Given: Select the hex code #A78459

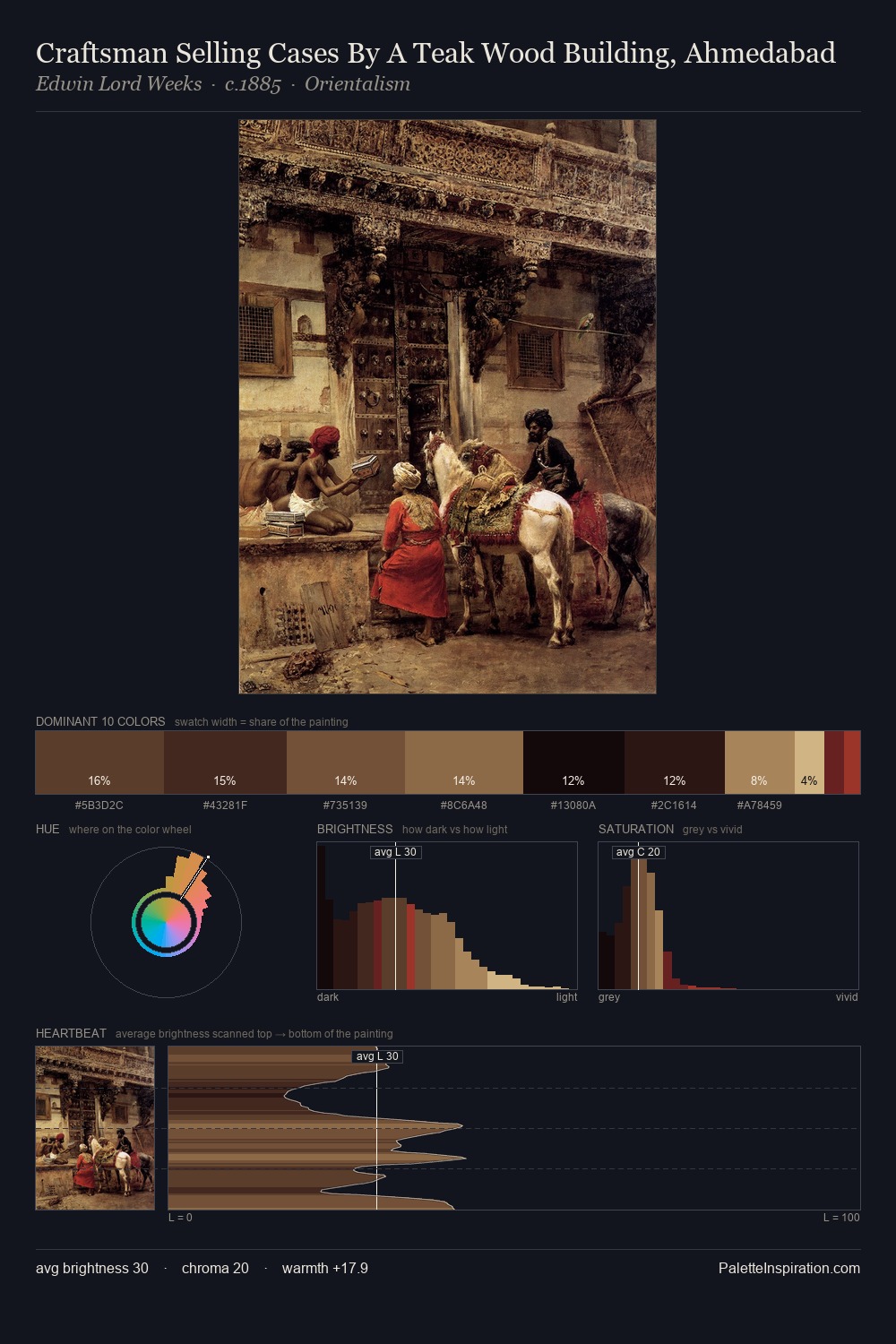Looking at the screenshot, I should point(760,806).
